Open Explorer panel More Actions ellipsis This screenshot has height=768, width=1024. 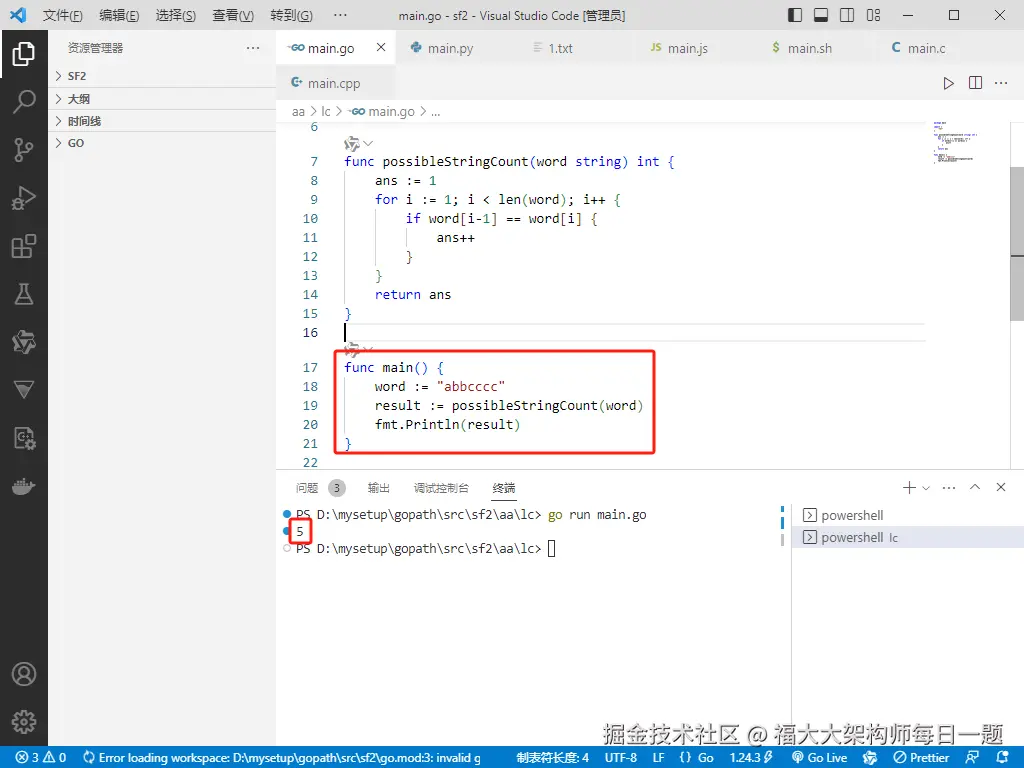pos(253,48)
